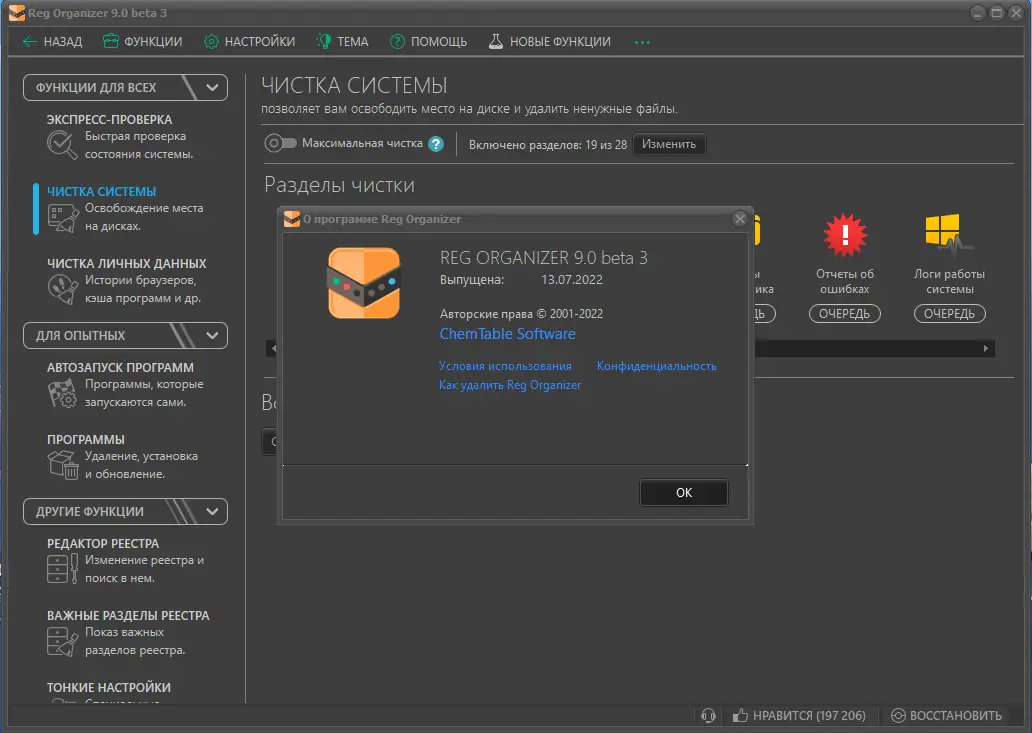This screenshot has height=733, width=1032.
Task: Click the Reg Organizer title bar app icon
Action: (16, 13)
